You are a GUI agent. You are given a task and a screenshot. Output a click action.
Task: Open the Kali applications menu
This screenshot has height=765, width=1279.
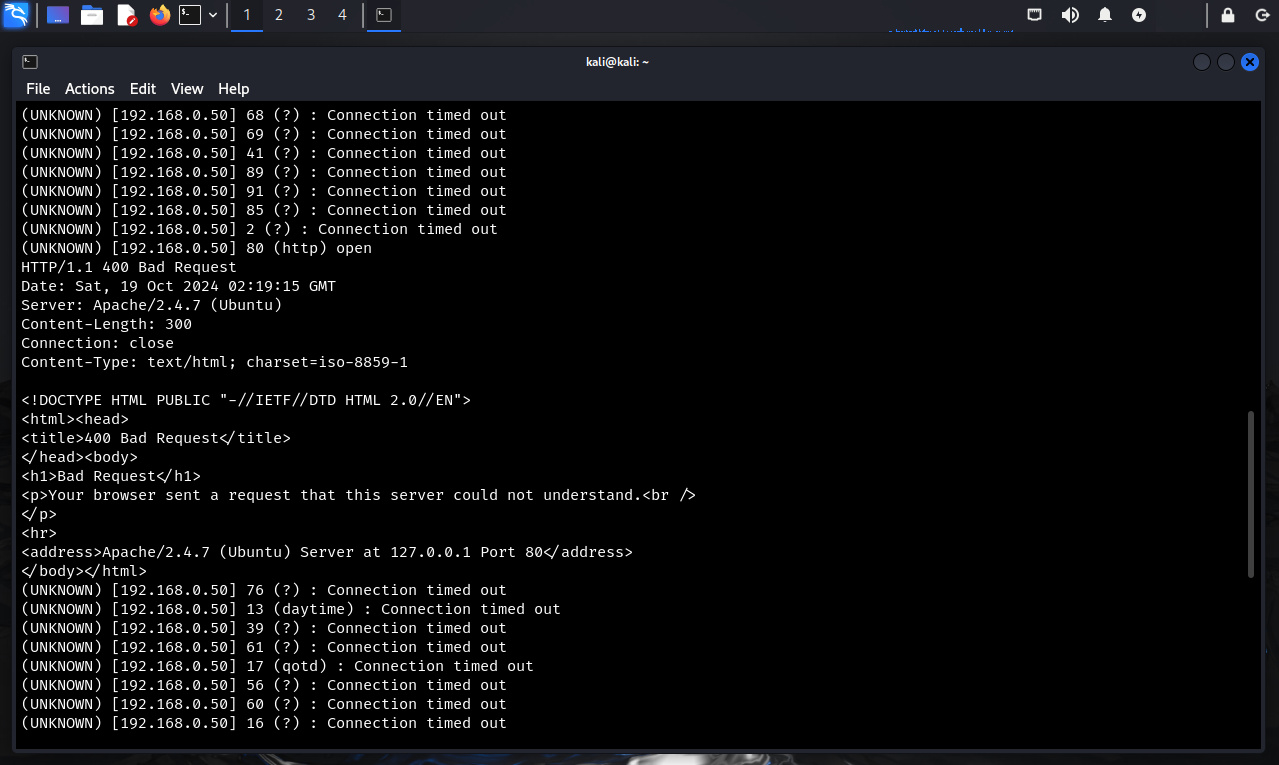click(16, 15)
